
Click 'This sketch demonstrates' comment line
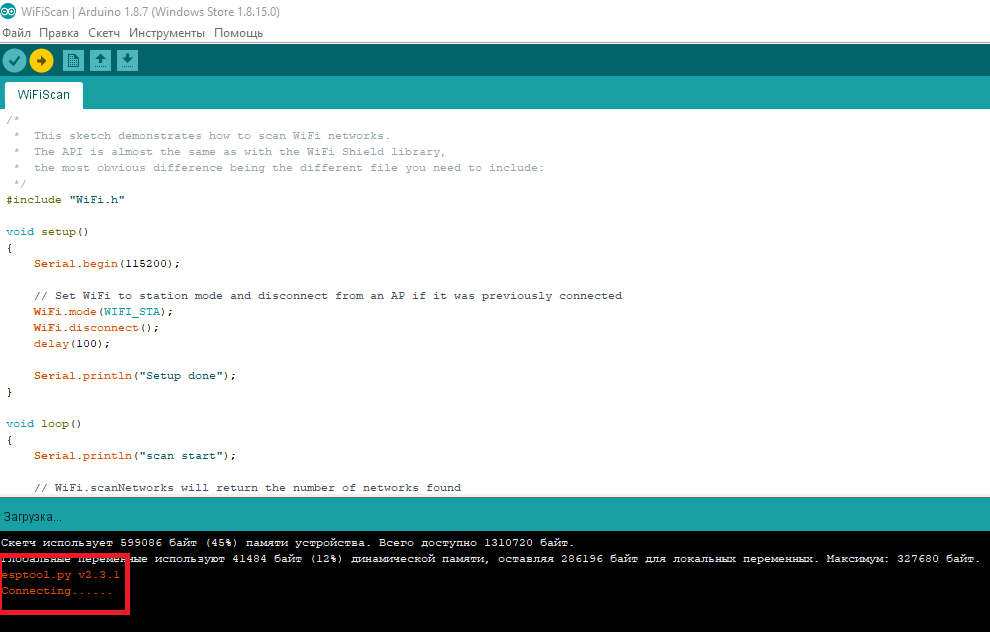tap(212, 136)
